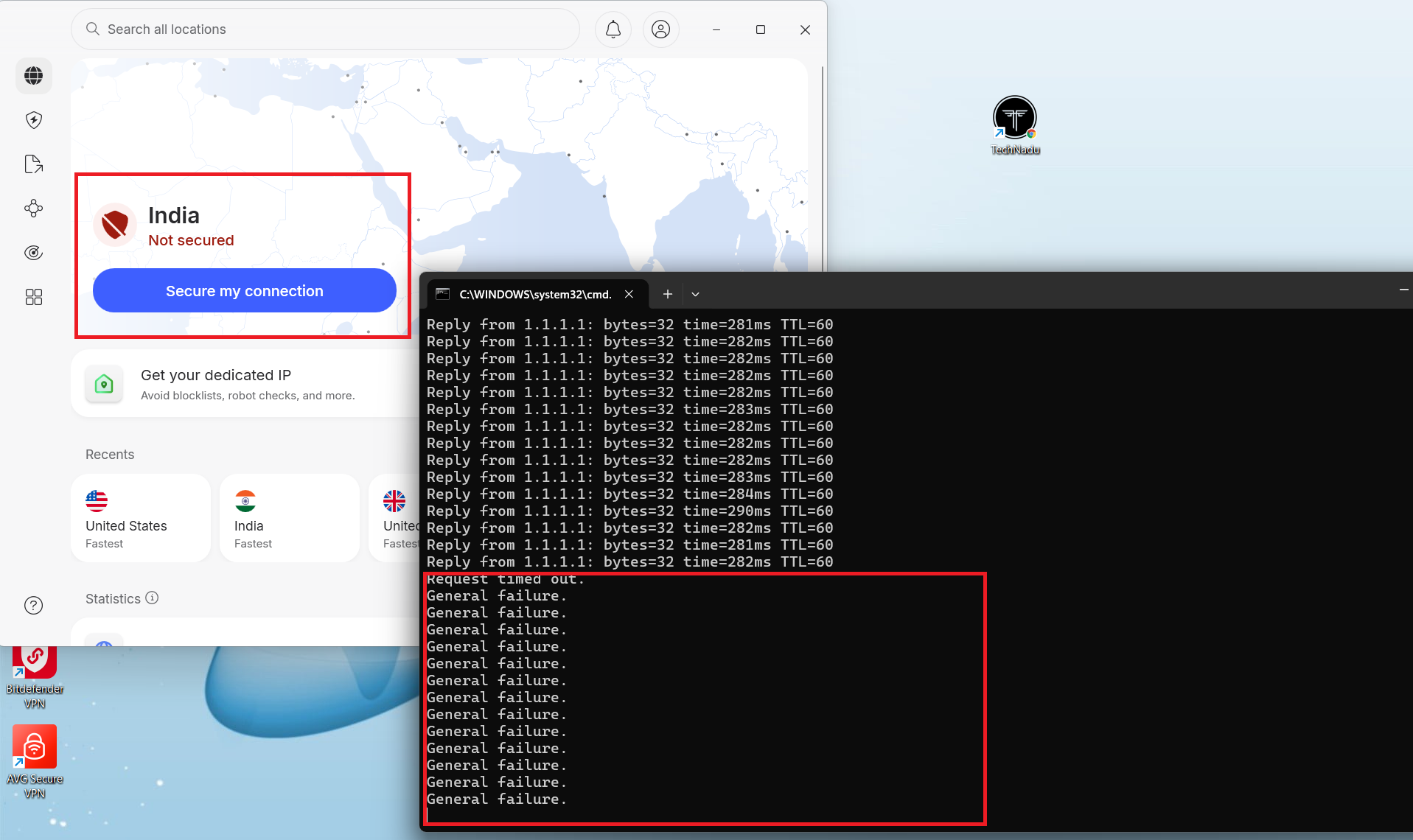Minimize the terminal window
The width and height of the screenshot is (1413, 840).
click(1403, 290)
